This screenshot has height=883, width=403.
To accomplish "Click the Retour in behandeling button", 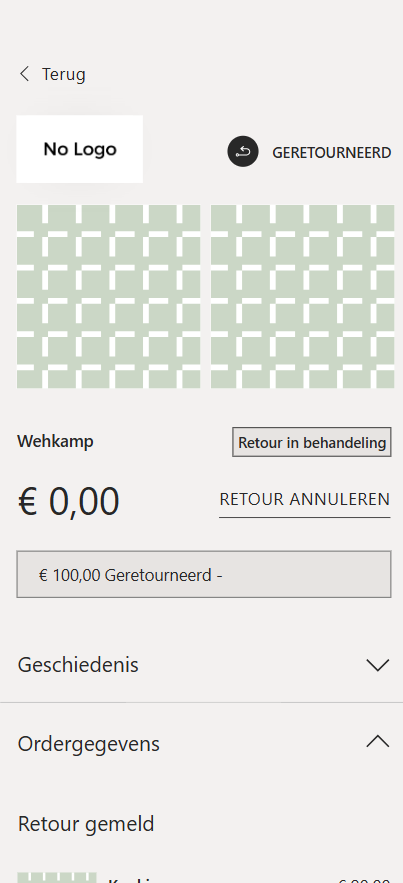I will click(312, 442).
